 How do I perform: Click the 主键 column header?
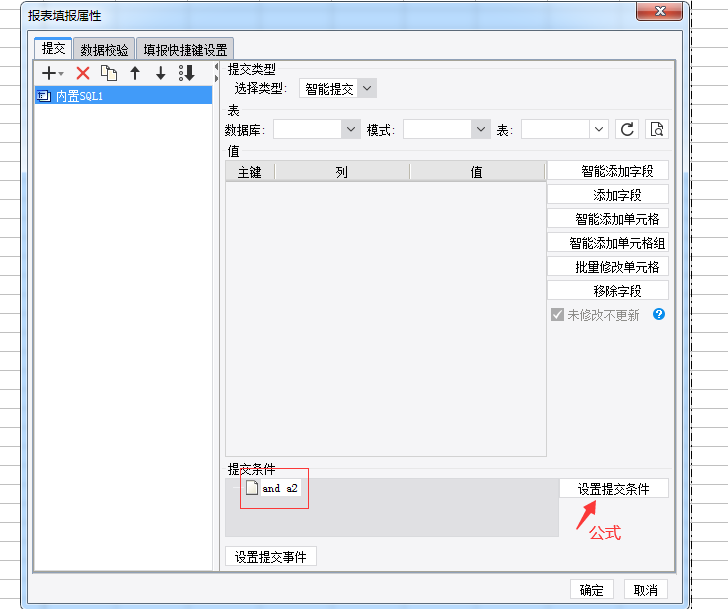point(250,172)
